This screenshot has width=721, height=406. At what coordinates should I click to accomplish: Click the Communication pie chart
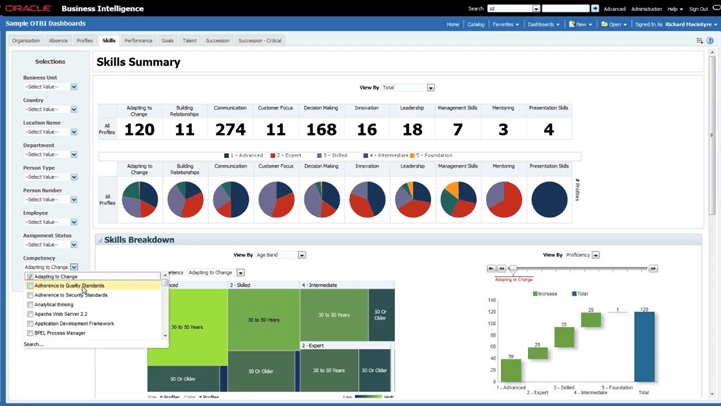pyautogui.click(x=231, y=200)
